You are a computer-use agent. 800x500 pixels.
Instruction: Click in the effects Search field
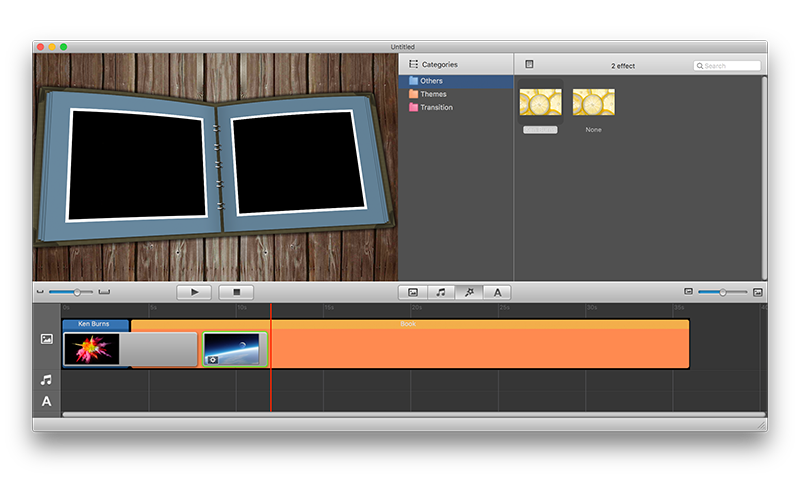pos(730,65)
